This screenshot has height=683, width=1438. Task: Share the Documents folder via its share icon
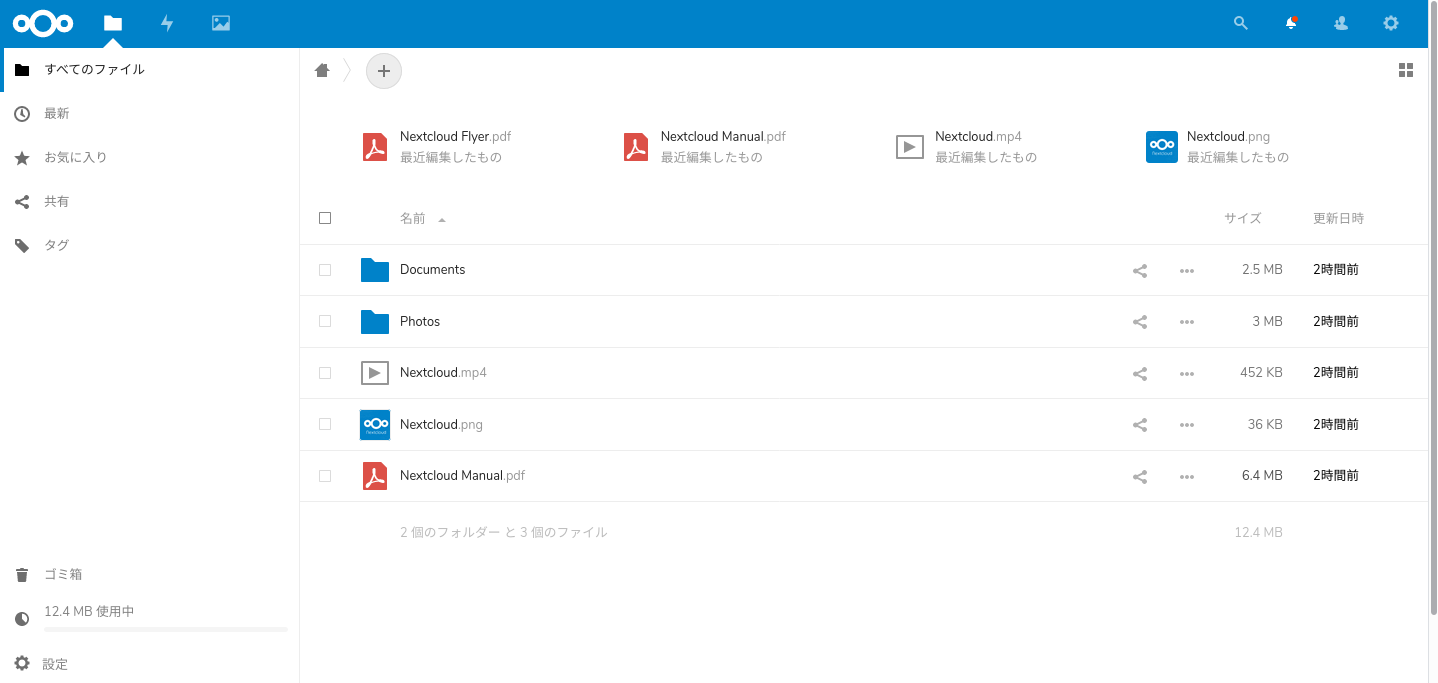(1139, 270)
